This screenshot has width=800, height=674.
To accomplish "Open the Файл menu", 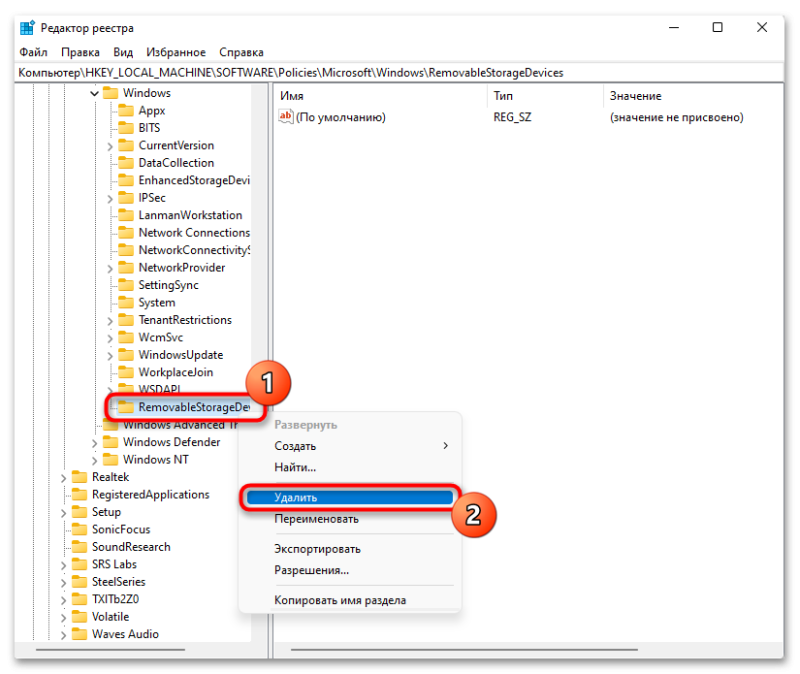I will point(33,52).
